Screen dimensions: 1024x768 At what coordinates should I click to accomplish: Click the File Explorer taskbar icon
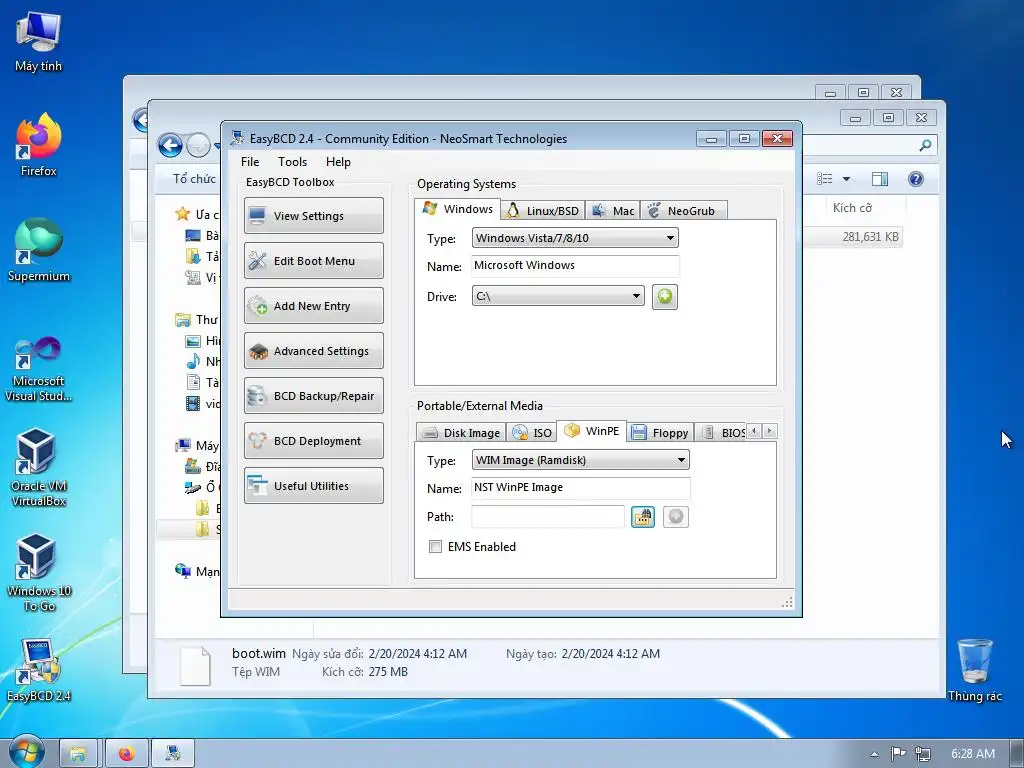click(78, 754)
